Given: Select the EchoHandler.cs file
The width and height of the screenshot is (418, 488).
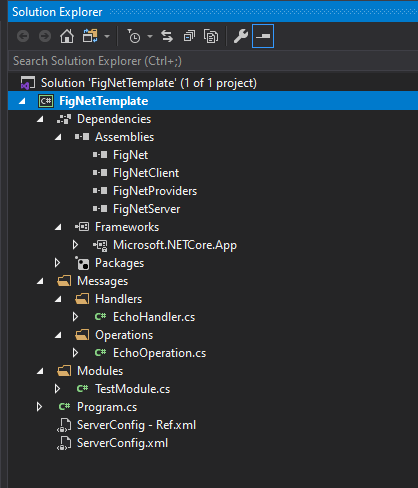Looking at the screenshot, I should (154, 317).
